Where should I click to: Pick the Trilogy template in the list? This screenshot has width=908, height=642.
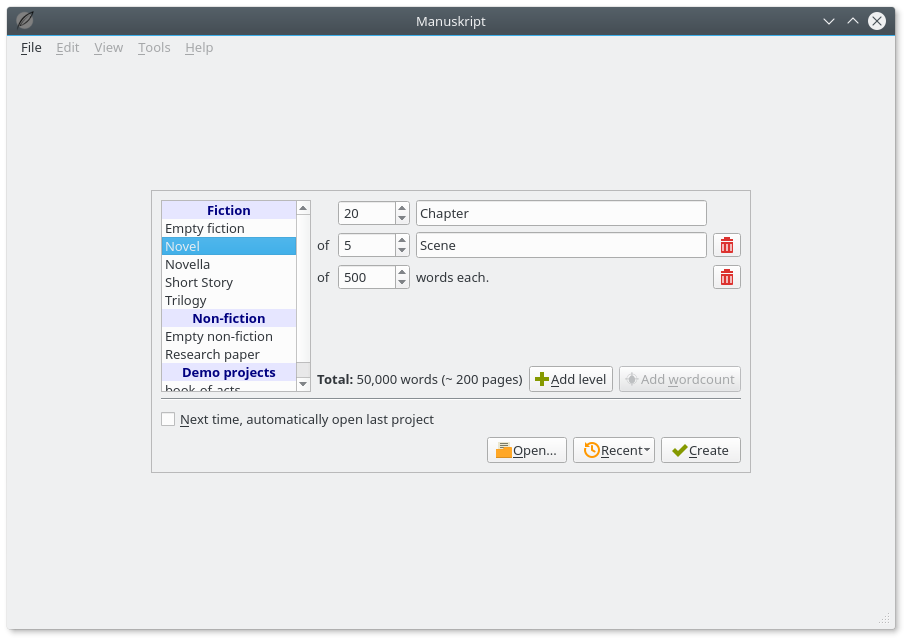coord(185,300)
